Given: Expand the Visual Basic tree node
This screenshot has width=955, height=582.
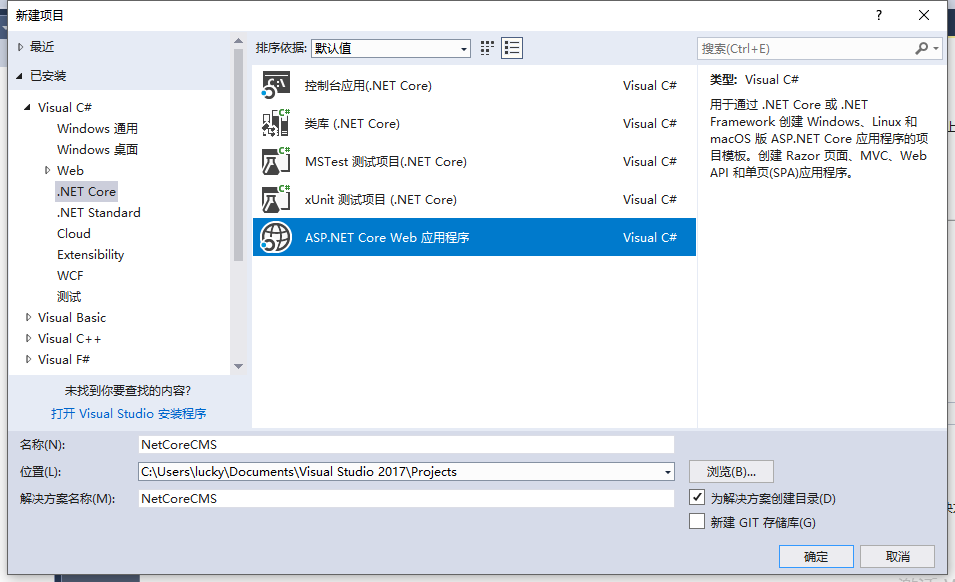Looking at the screenshot, I should point(28,317).
